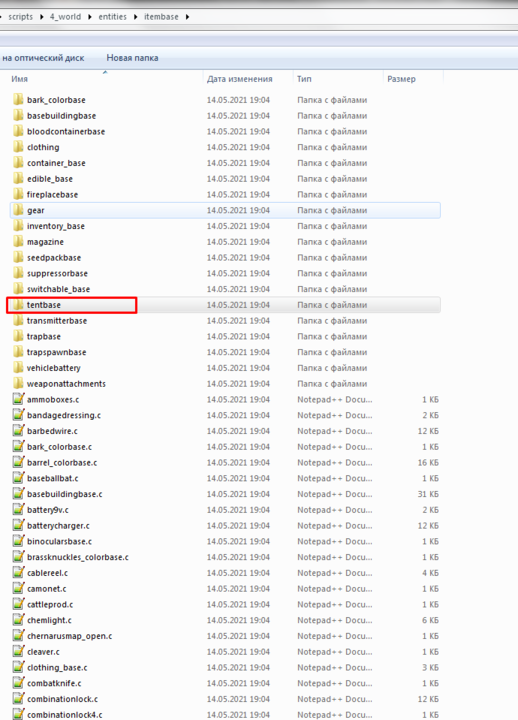Viewport: 518px width, 720px height.
Task: Click the 3 КБ size of clothing_base.c
Action: pos(430,667)
